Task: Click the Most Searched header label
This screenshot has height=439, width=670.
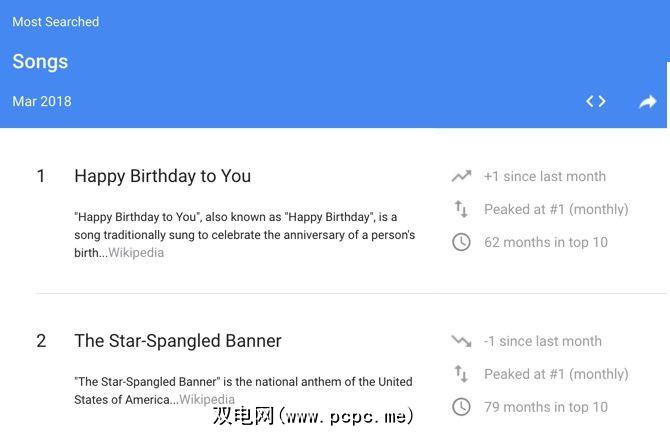Action: pos(55,21)
